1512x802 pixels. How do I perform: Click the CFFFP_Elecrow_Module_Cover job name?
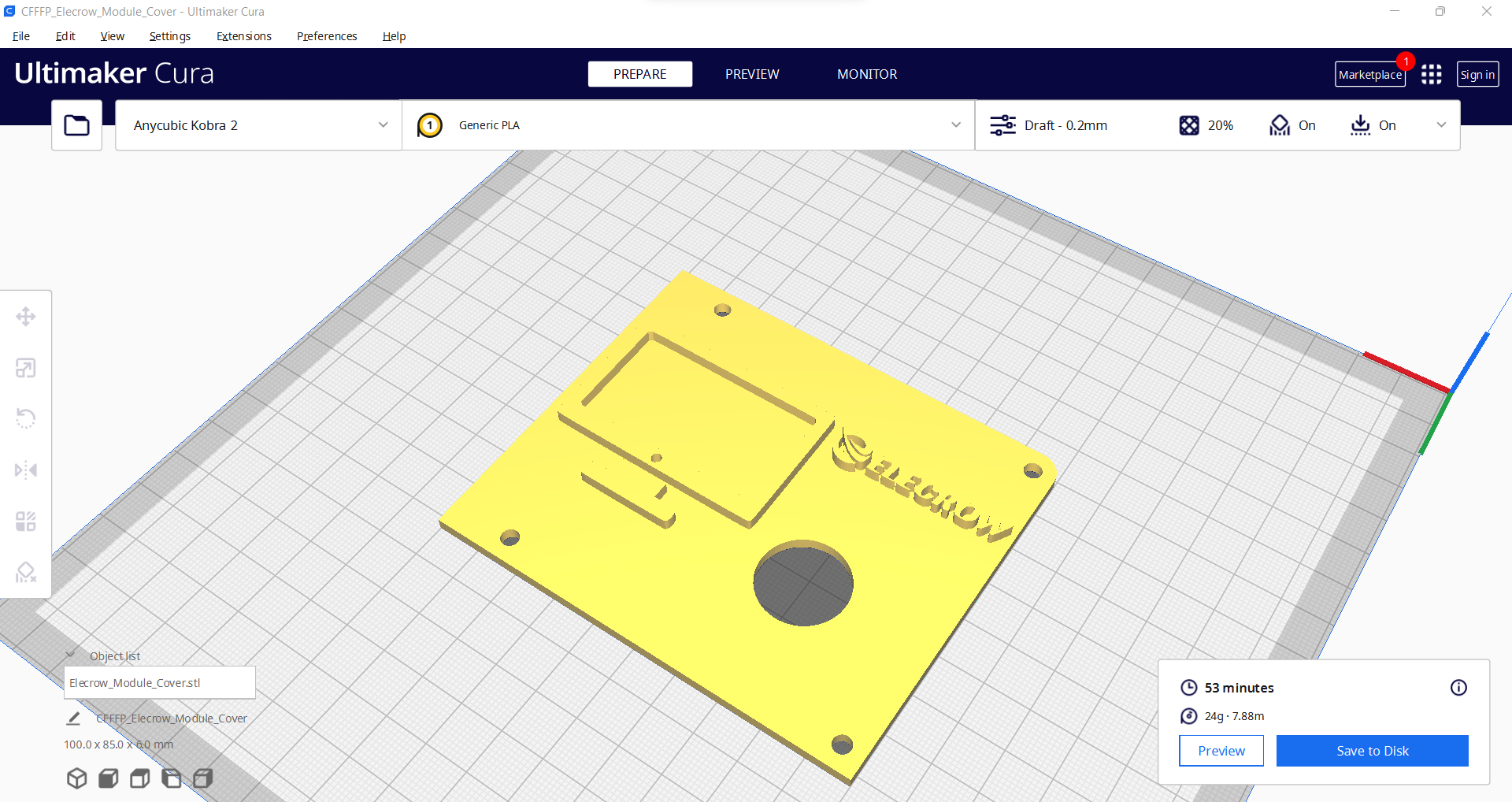tap(172, 718)
